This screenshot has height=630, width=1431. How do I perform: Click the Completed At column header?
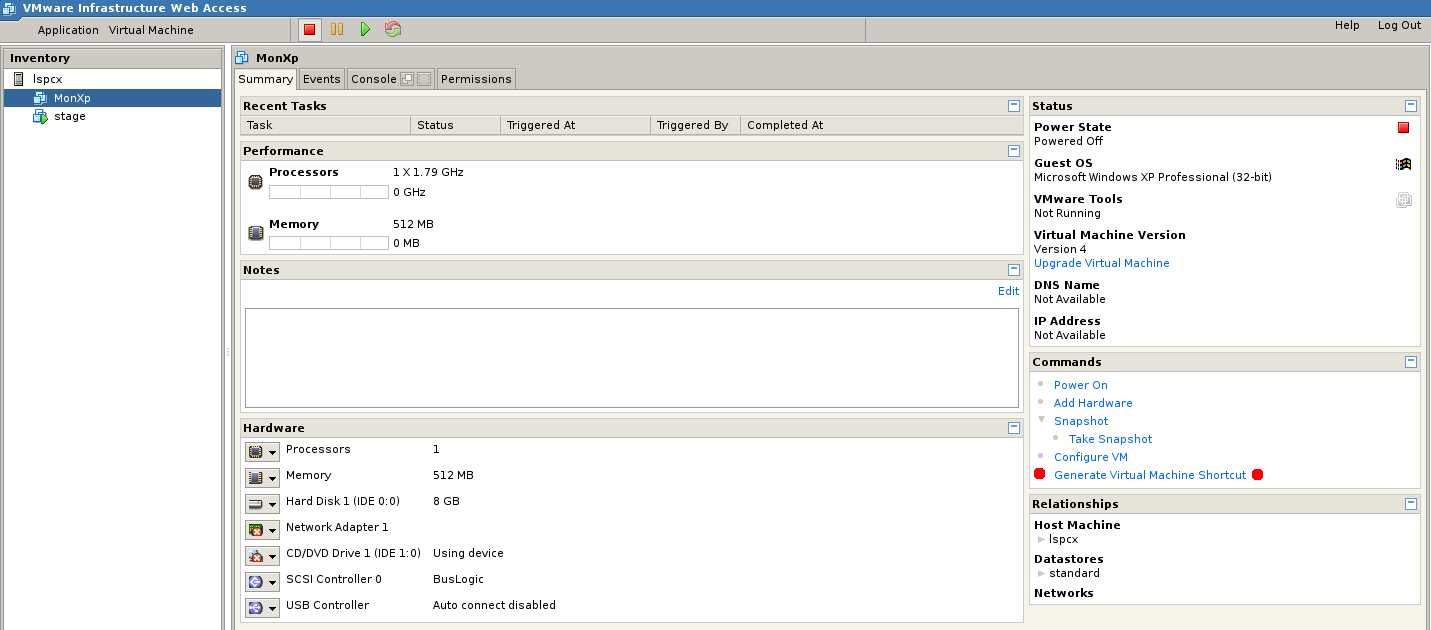pos(882,125)
